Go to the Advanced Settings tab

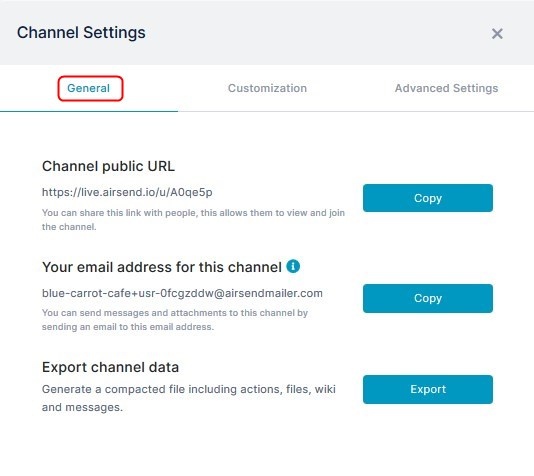[x=446, y=88]
